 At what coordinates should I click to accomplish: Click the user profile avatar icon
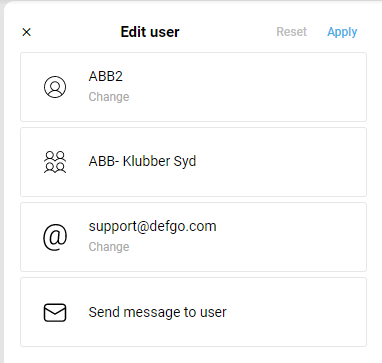tap(55, 87)
